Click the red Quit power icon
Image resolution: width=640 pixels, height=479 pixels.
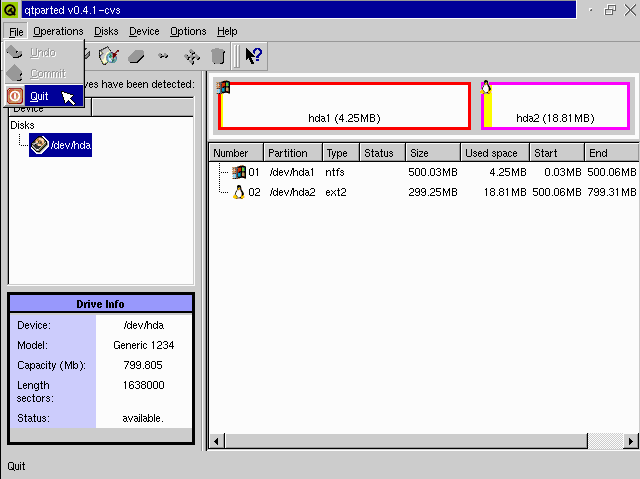point(15,96)
